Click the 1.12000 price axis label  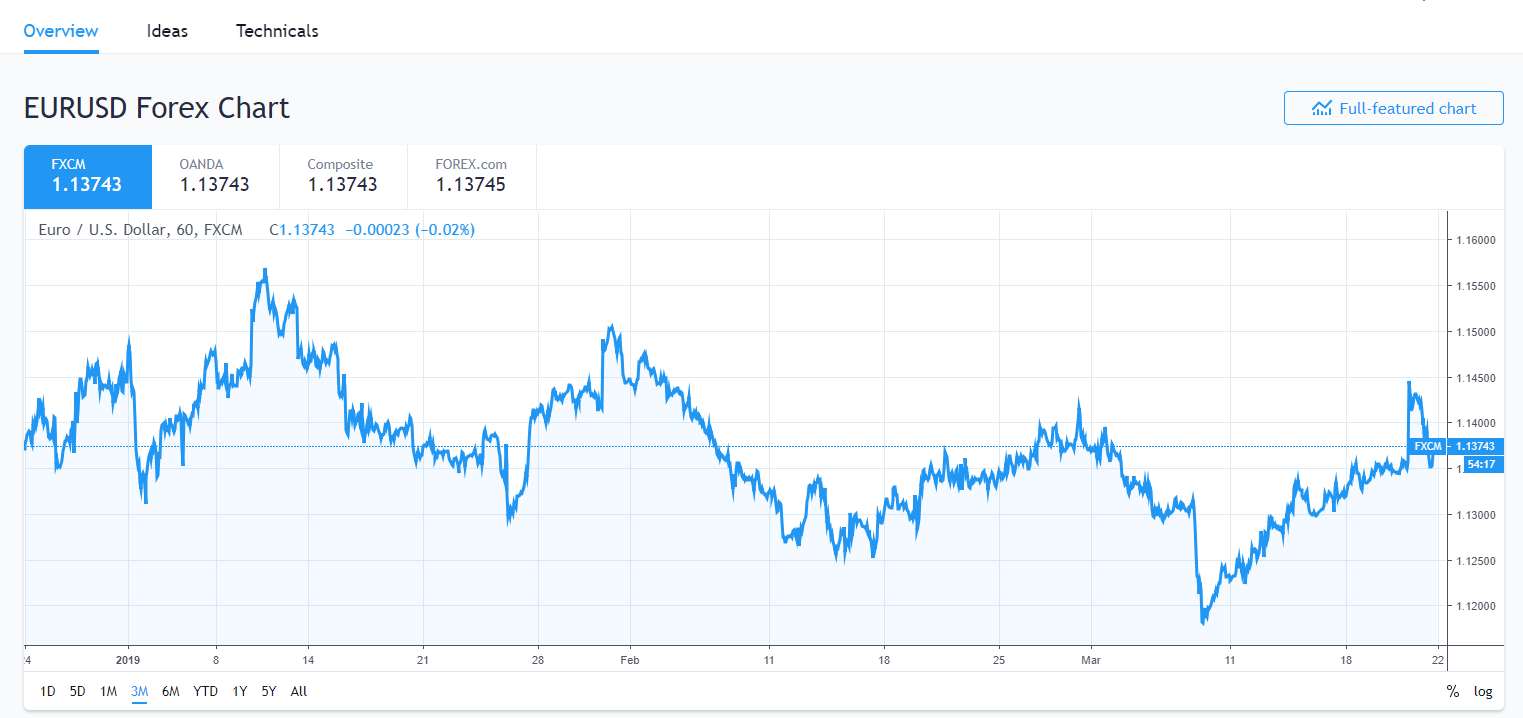point(1474,606)
